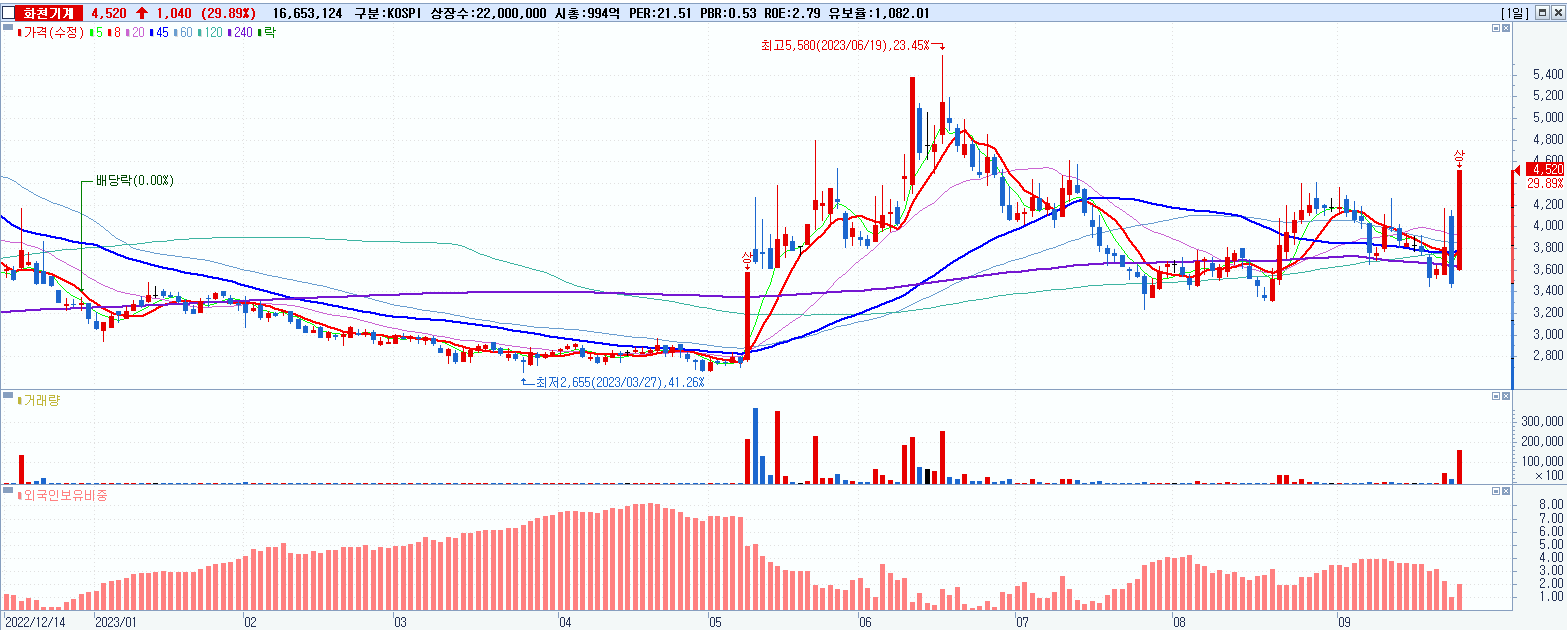The image size is (1567, 630).
Task: Click the 구분:KOSPI market label
Action: click(388, 13)
